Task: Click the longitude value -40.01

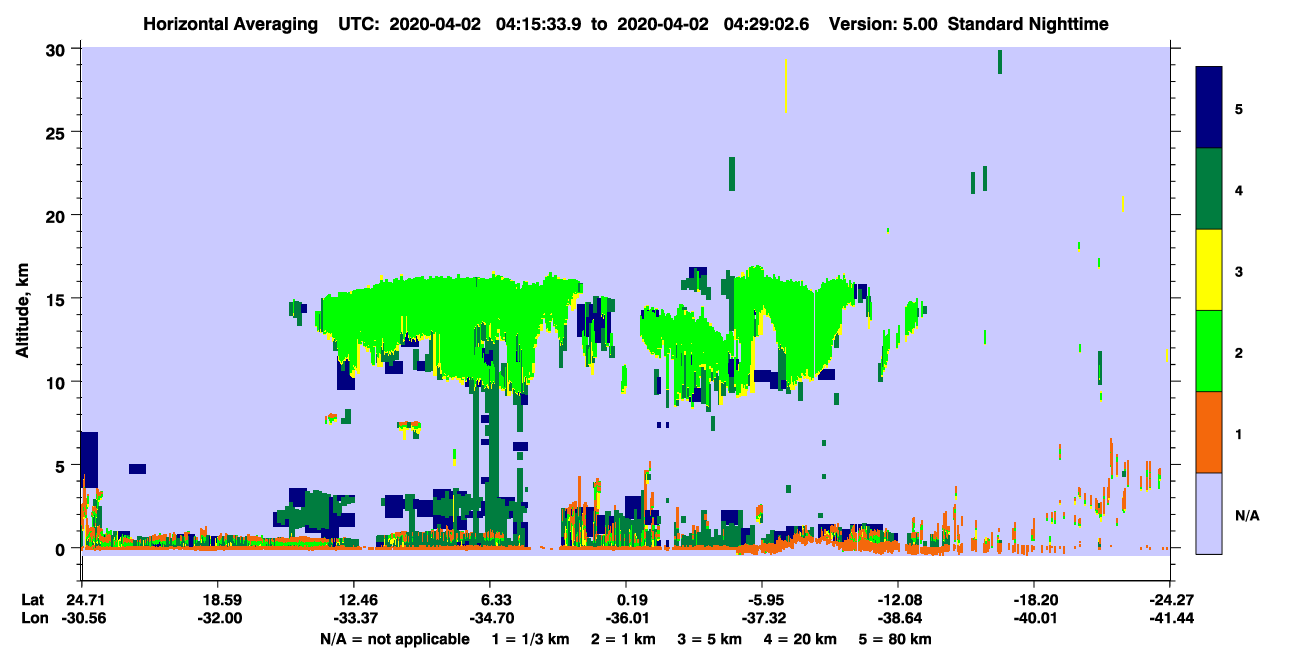Action: (1034, 618)
